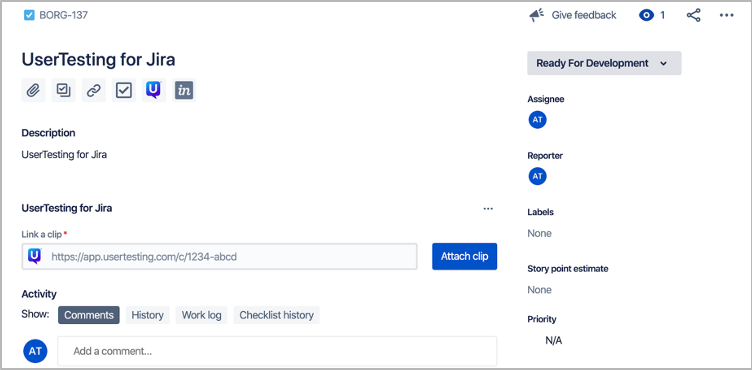
Task: Open the issue actions three-dot menu
Action: 727,15
